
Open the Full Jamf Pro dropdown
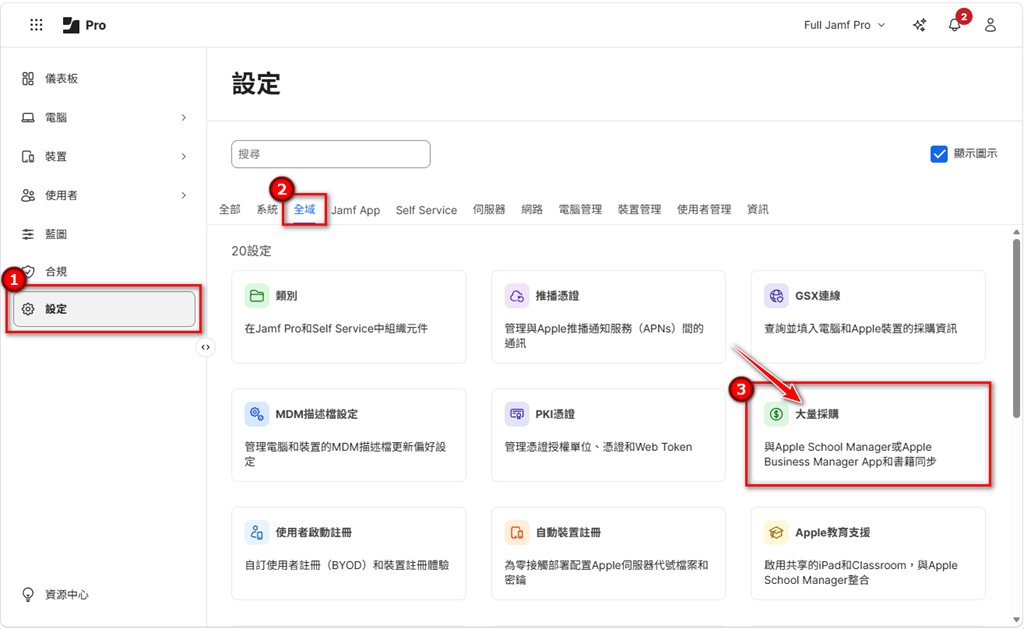click(845, 25)
